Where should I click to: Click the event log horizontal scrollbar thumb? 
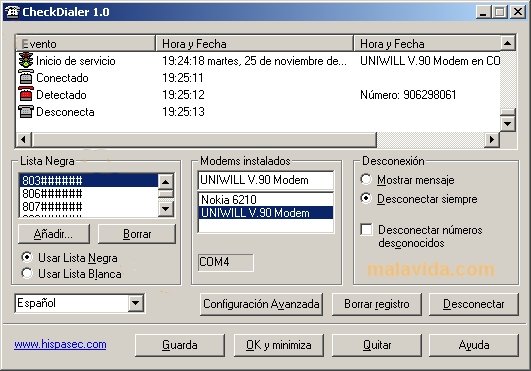click(204, 139)
